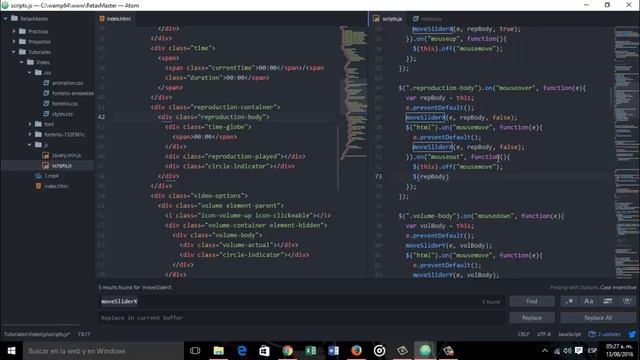Expand the Practicas folder arrow
The height and width of the screenshot is (360, 640).
[x=14, y=31]
